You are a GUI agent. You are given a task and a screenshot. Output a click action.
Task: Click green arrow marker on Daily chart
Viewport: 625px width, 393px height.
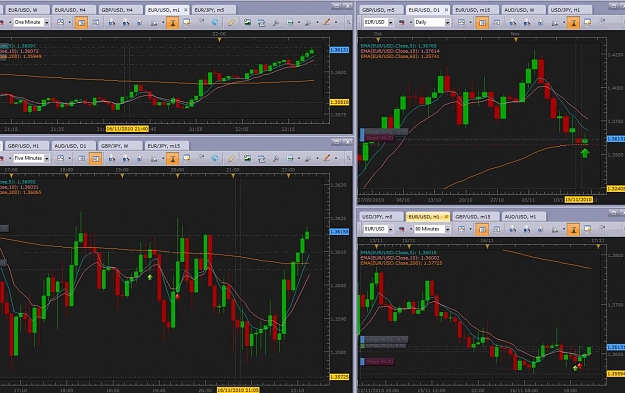585,153
